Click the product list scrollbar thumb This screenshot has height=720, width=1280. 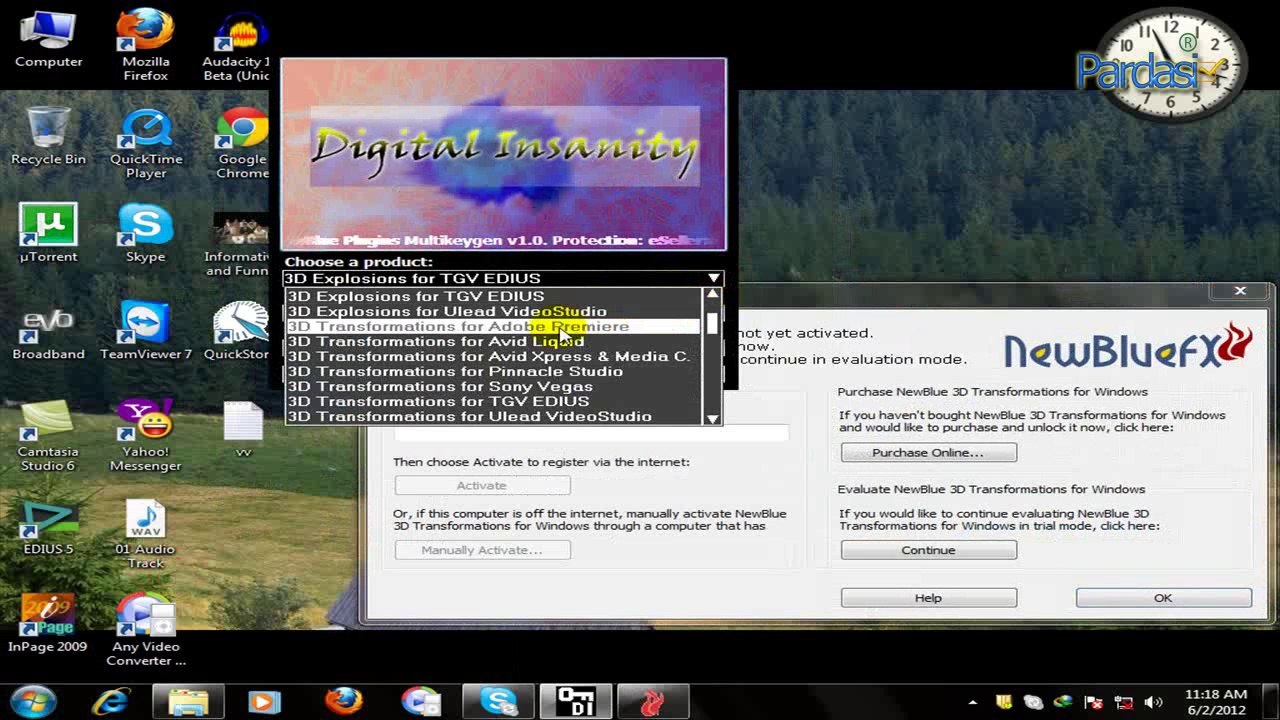pos(712,322)
